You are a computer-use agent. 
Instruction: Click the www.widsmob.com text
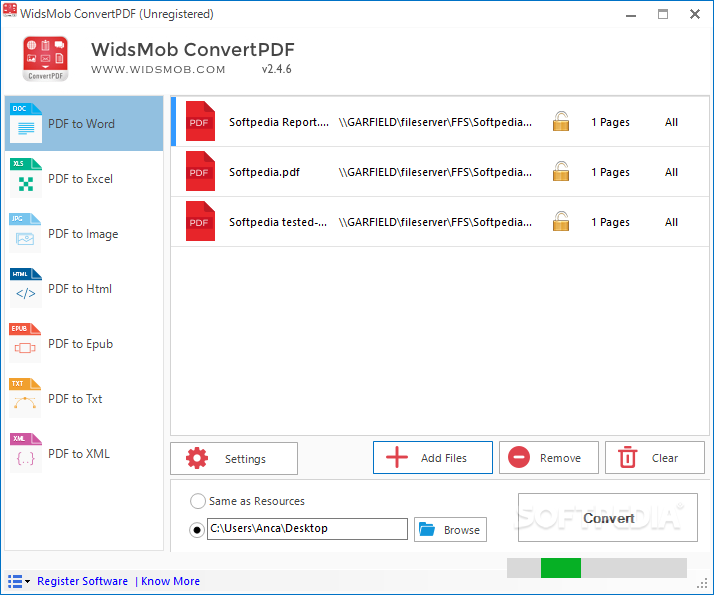pos(158,70)
